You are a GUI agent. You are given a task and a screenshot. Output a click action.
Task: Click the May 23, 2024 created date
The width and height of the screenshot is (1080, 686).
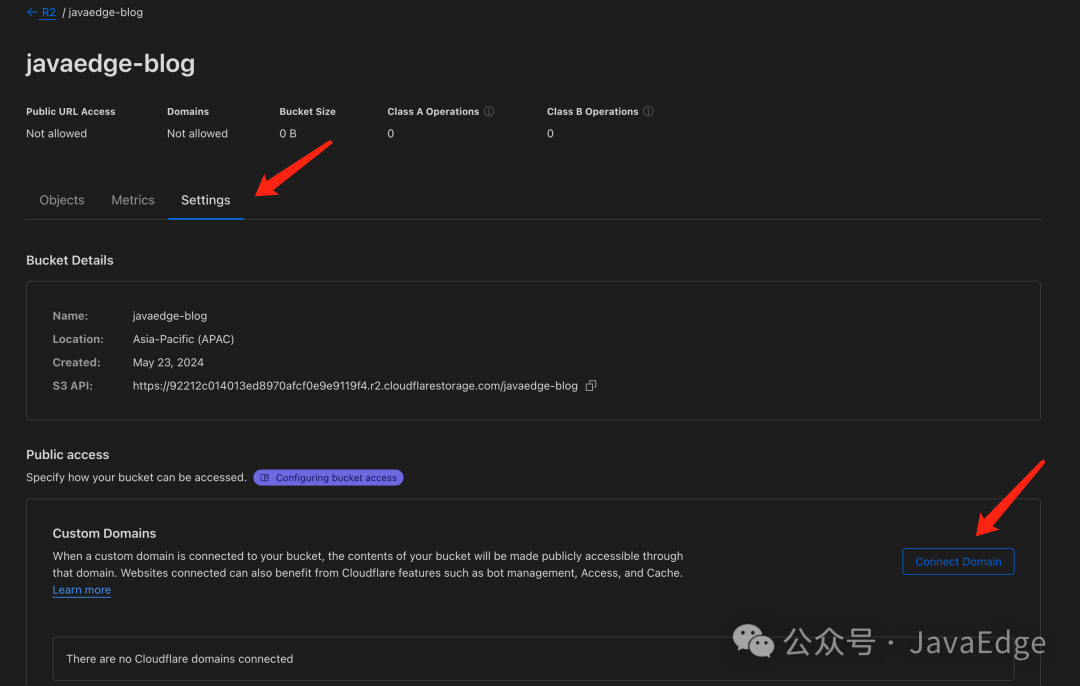(x=168, y=362)
